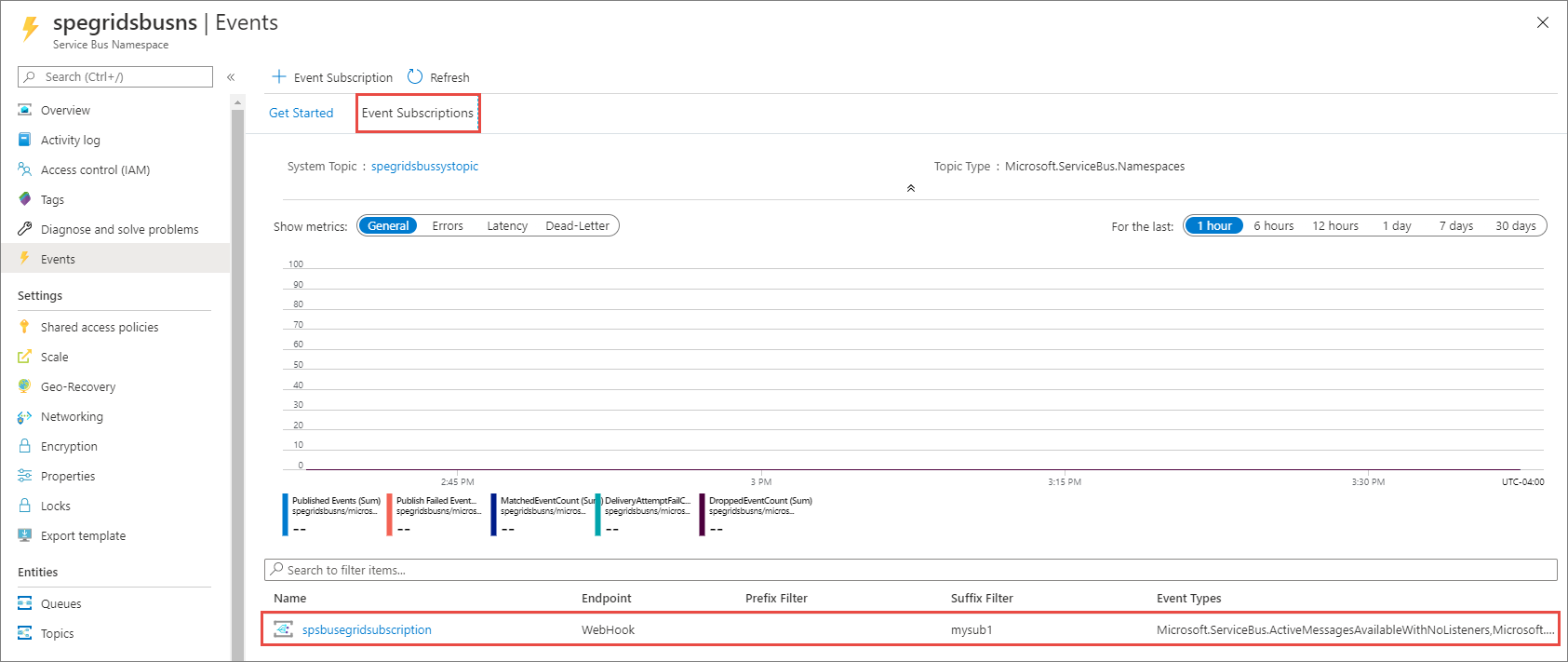Open the Event Subscriptions tab
The height and width of the screenshot is (662, 1568).
[x=418, y=114]
